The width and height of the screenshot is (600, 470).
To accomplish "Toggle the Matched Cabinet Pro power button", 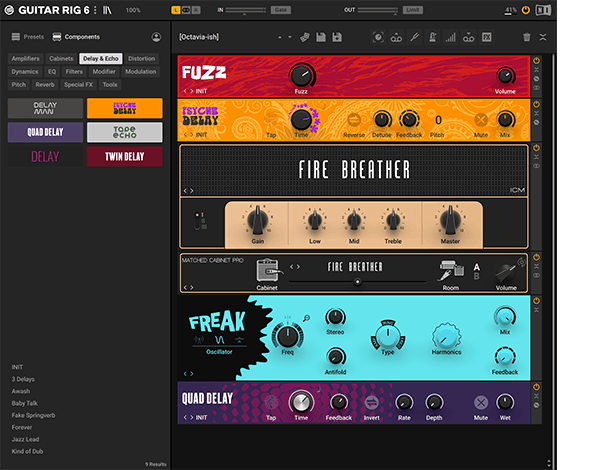I will [536, 257].
